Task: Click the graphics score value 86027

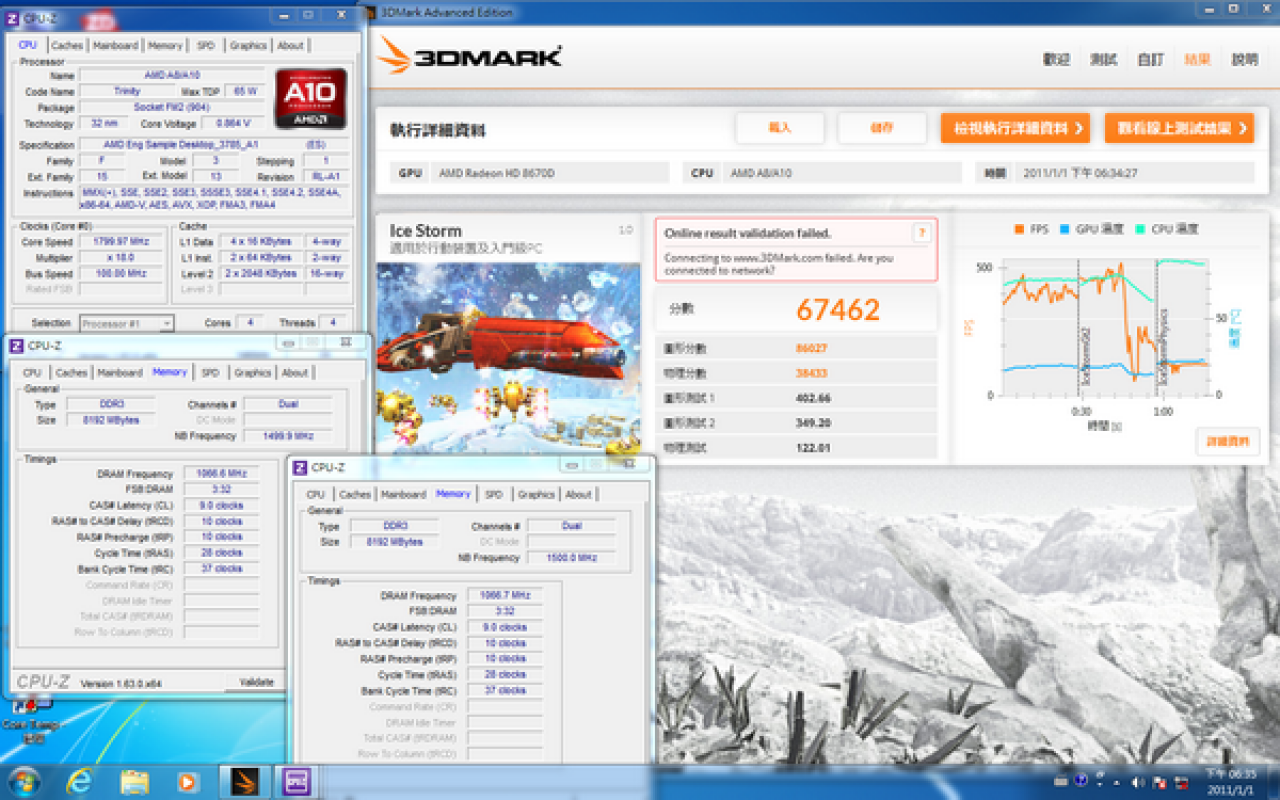Action: 811,348
